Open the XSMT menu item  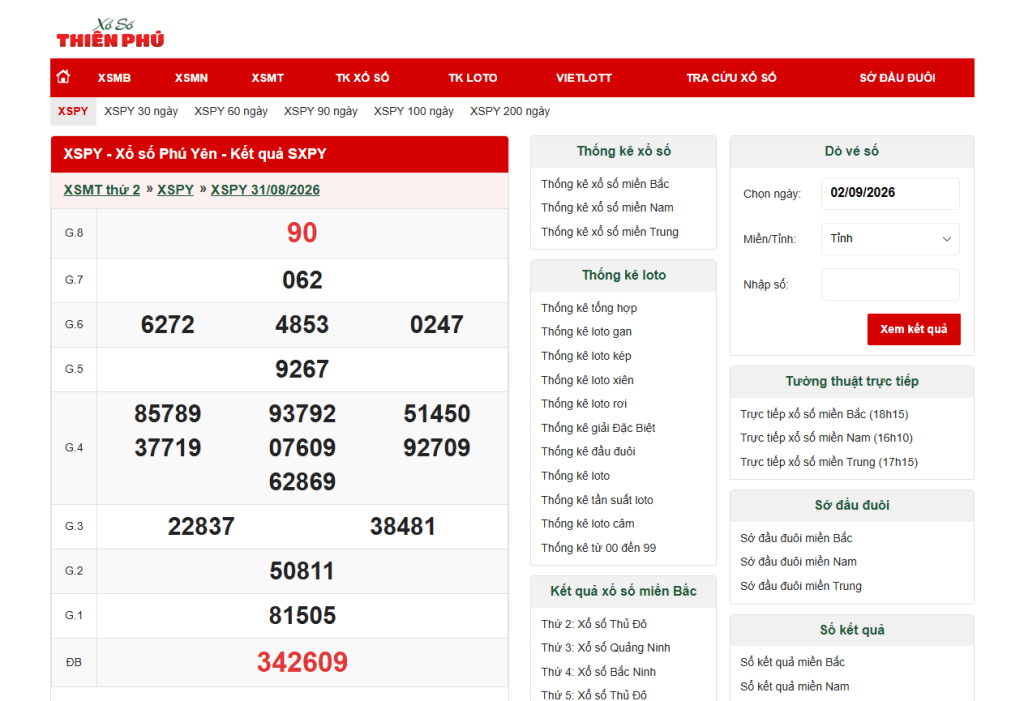point(268,78)
